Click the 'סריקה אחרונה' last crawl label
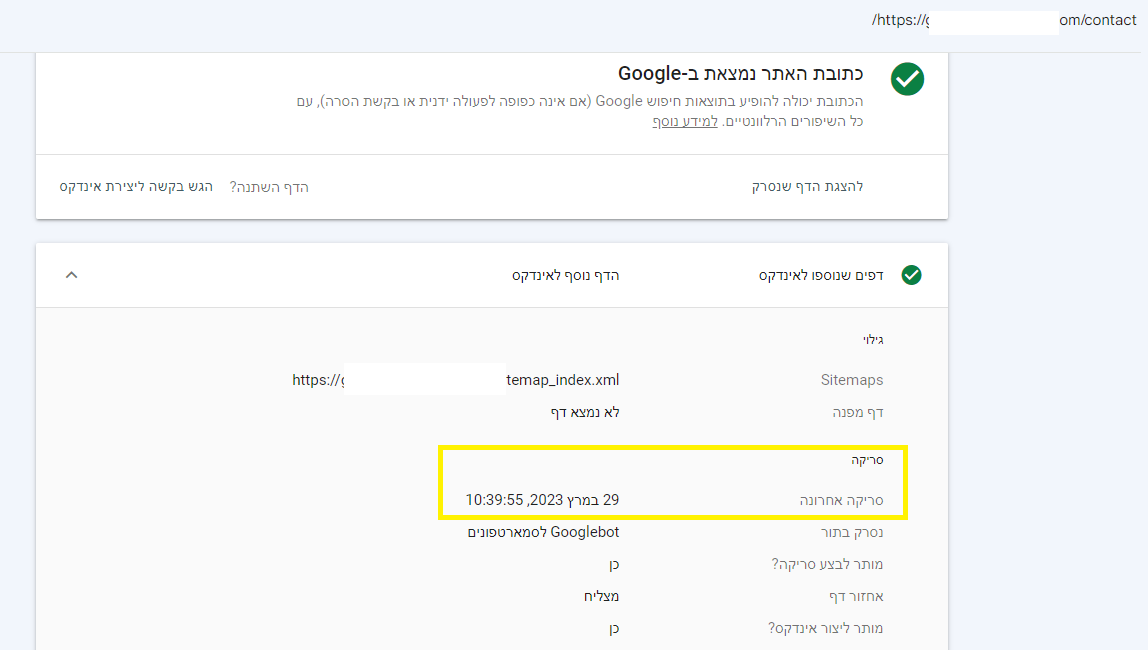 click(841, 500)
